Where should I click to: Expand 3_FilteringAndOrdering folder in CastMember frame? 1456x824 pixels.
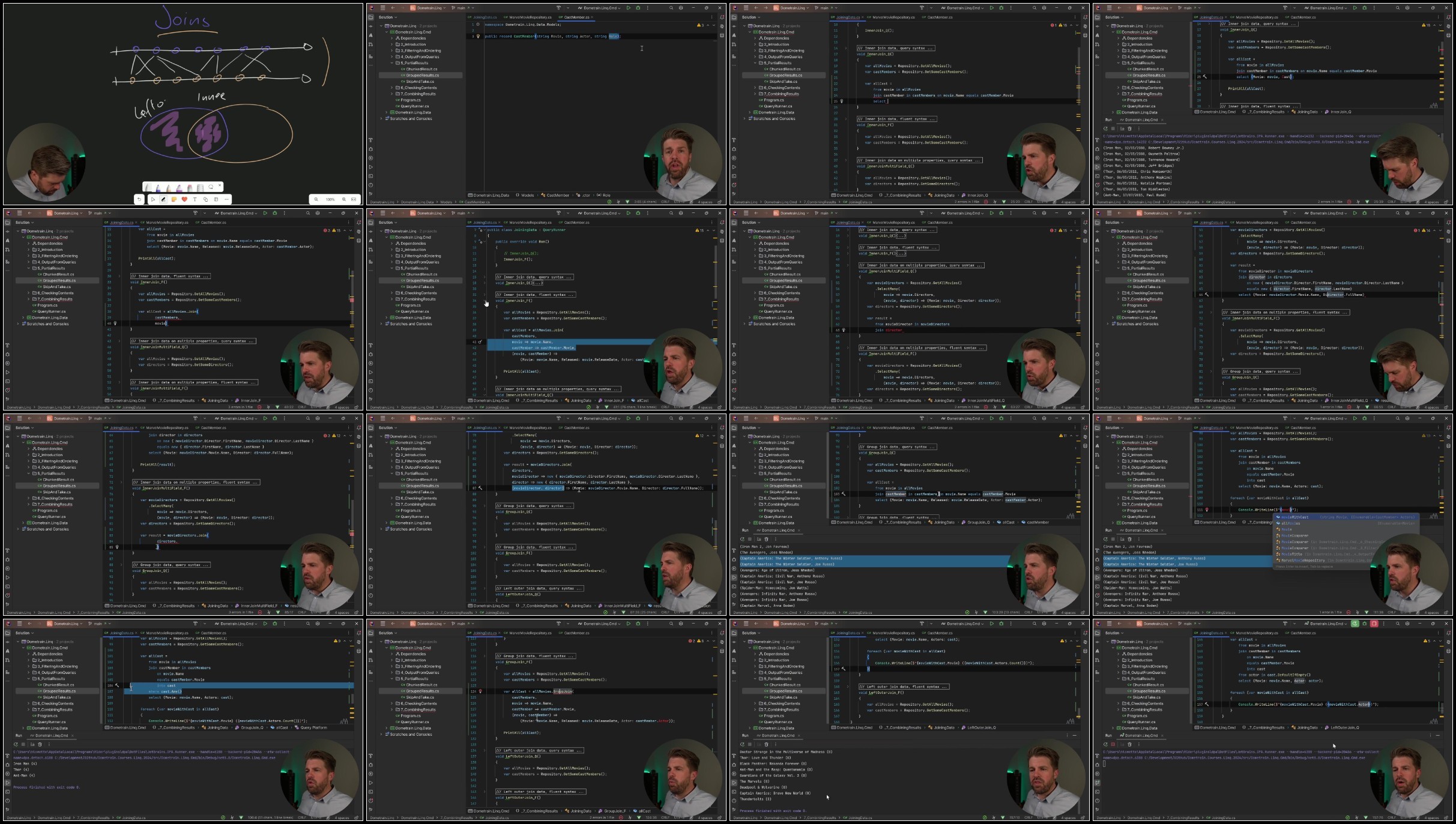pos(392,50)
